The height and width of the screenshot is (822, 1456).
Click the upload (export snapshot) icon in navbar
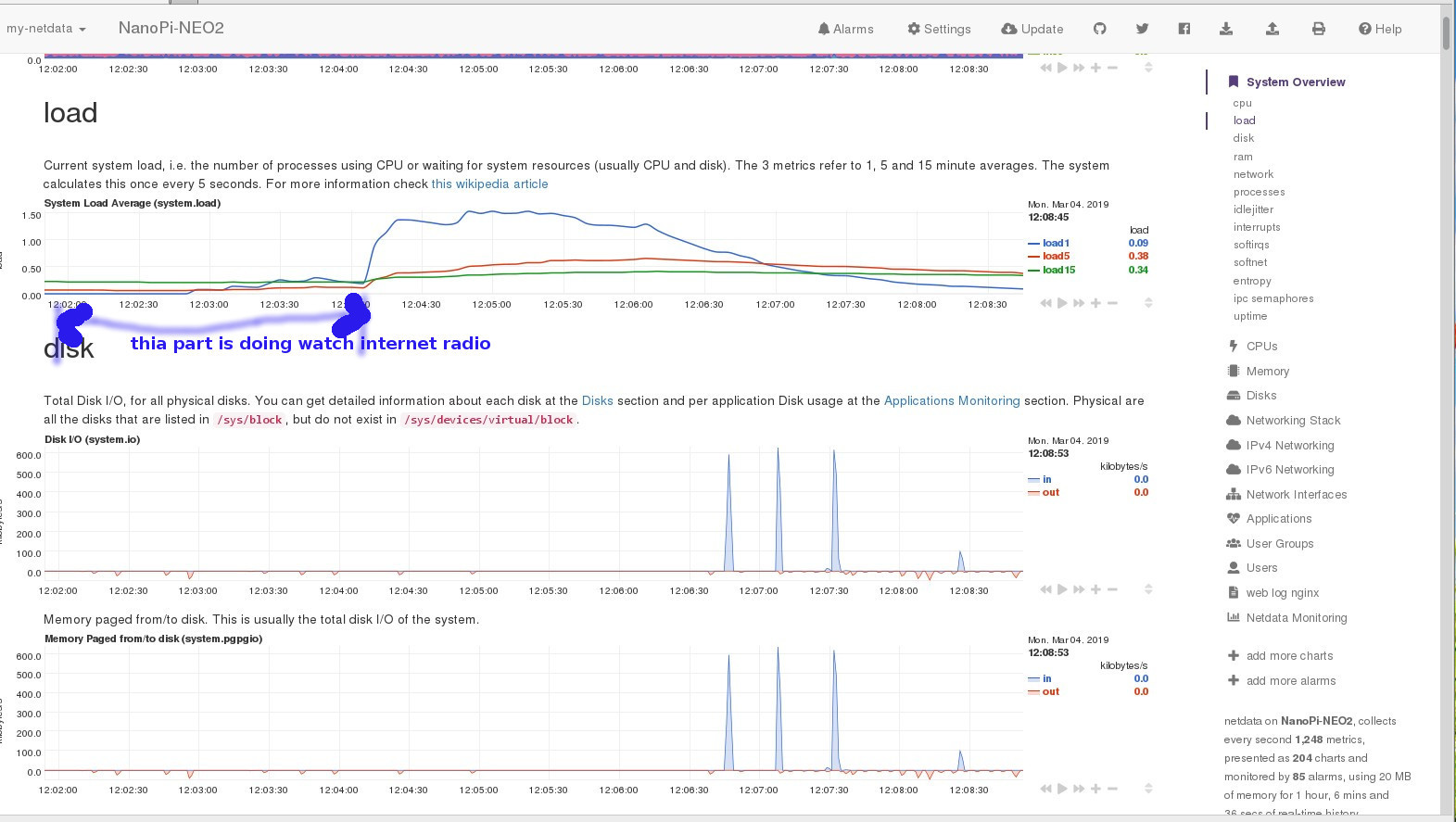tap(1272, 29)
